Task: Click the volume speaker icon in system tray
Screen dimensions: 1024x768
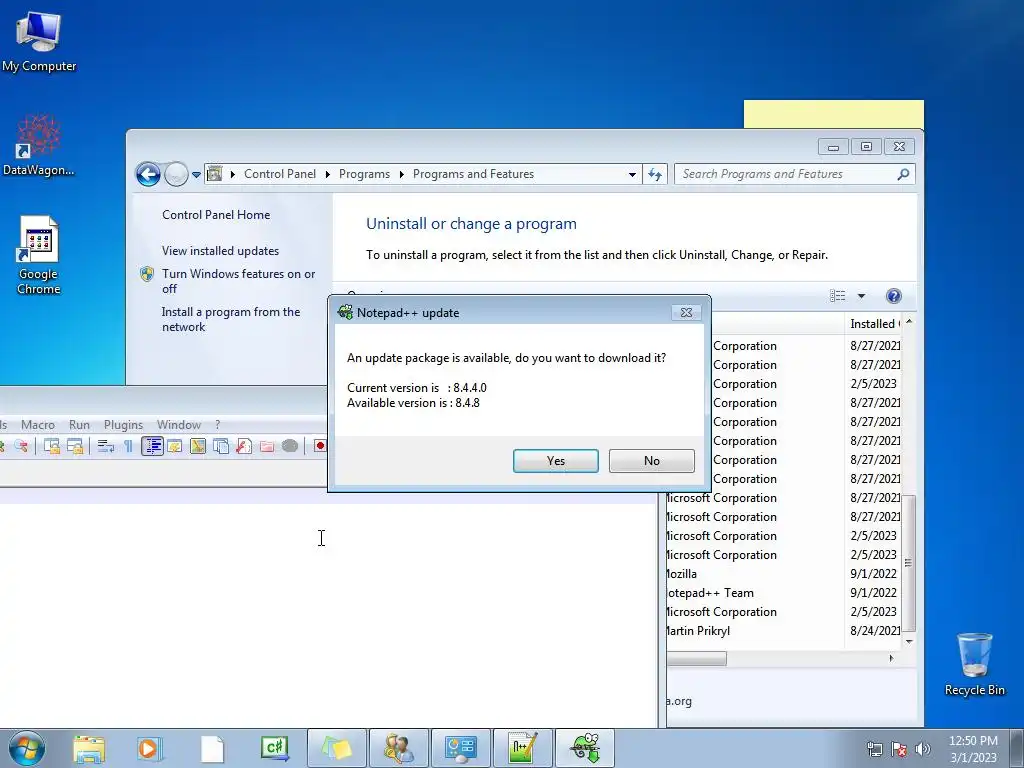Action: (x=922, y=749)
